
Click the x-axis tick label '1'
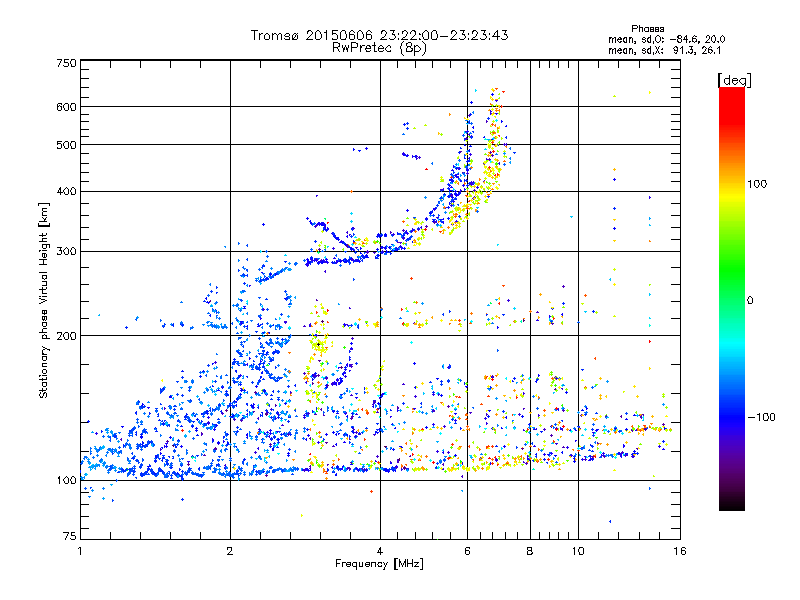click(x=80, y=551)
